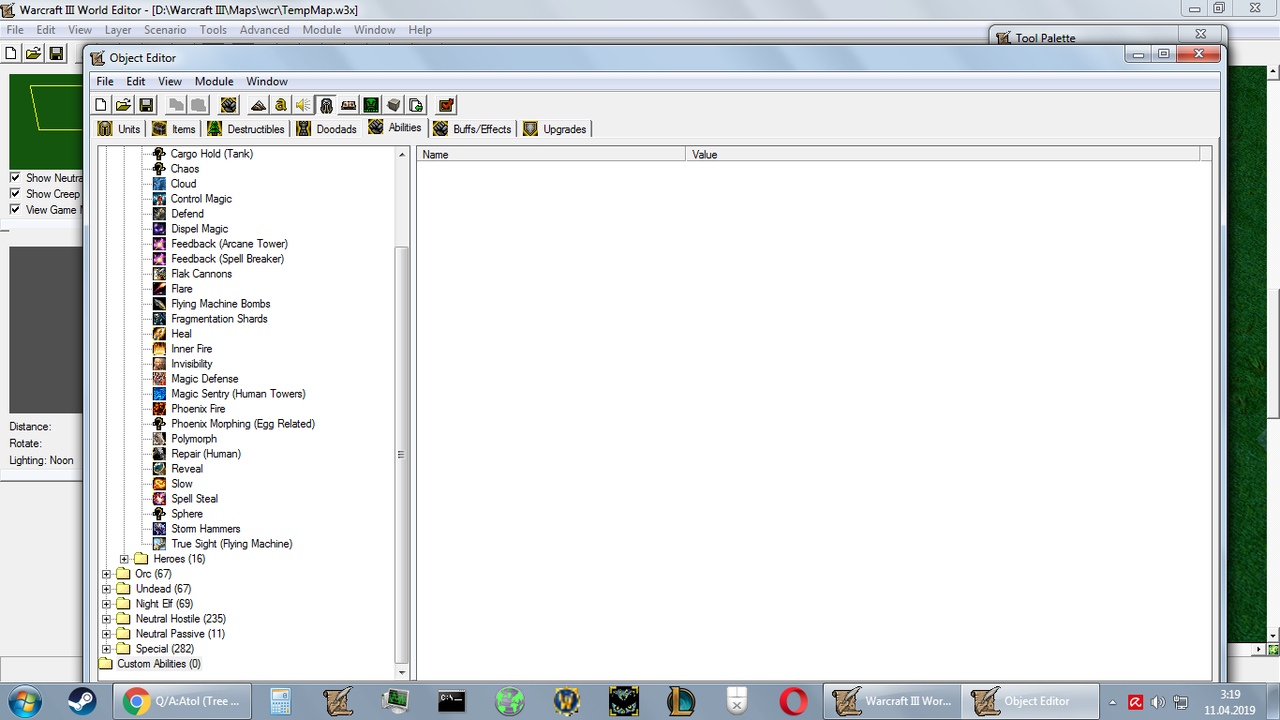Image resolution: width=1280 pixels, height=720 pixels.
Task: Toggle the Show Creep checkbox
Action: point(15,194)
